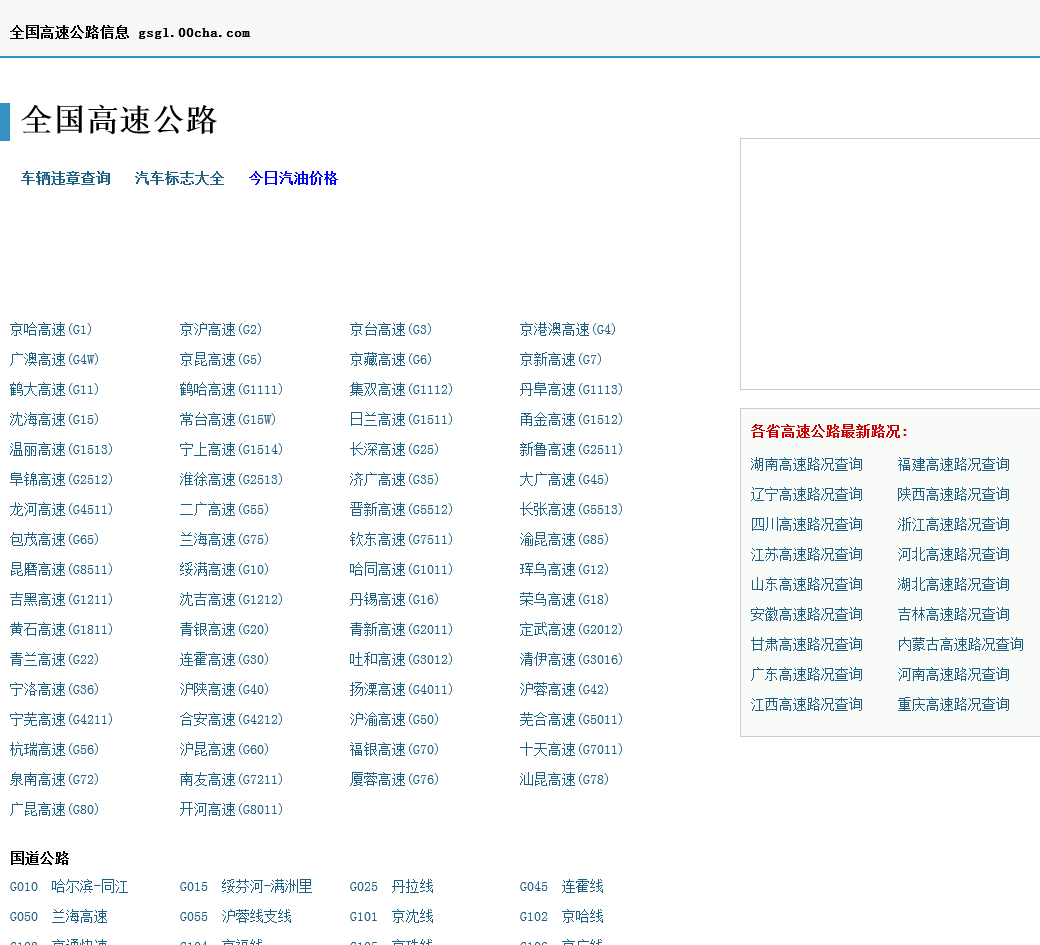Screen dimensions: 1040x945
Task: Go to 鹤哈高速(G1111)
Action: coord(231,389)
